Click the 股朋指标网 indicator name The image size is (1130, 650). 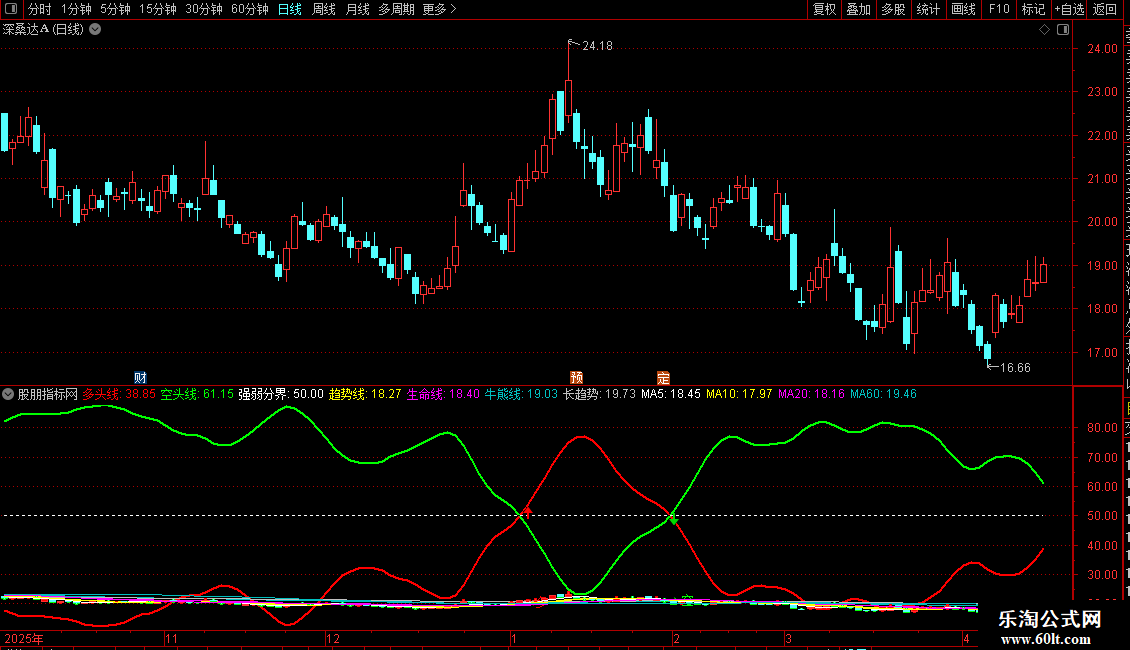click(x=48, y=394)
